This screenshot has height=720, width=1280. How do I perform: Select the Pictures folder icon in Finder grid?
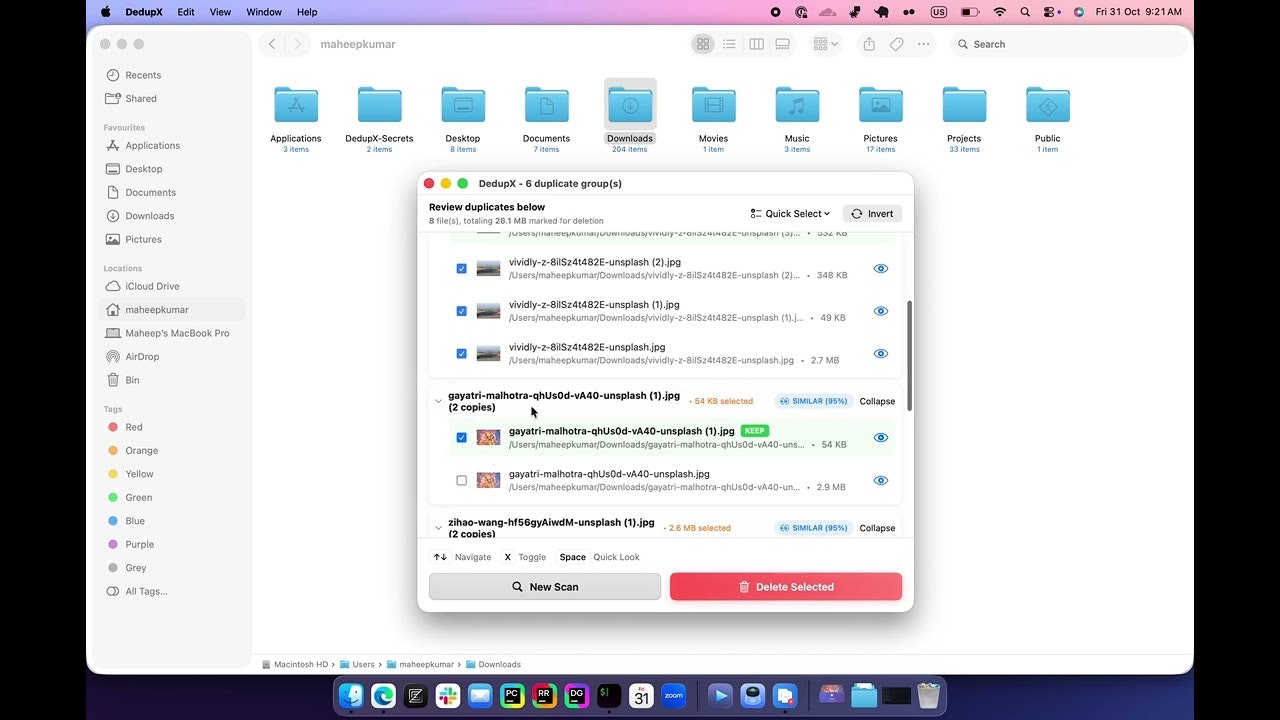point(881,105)
